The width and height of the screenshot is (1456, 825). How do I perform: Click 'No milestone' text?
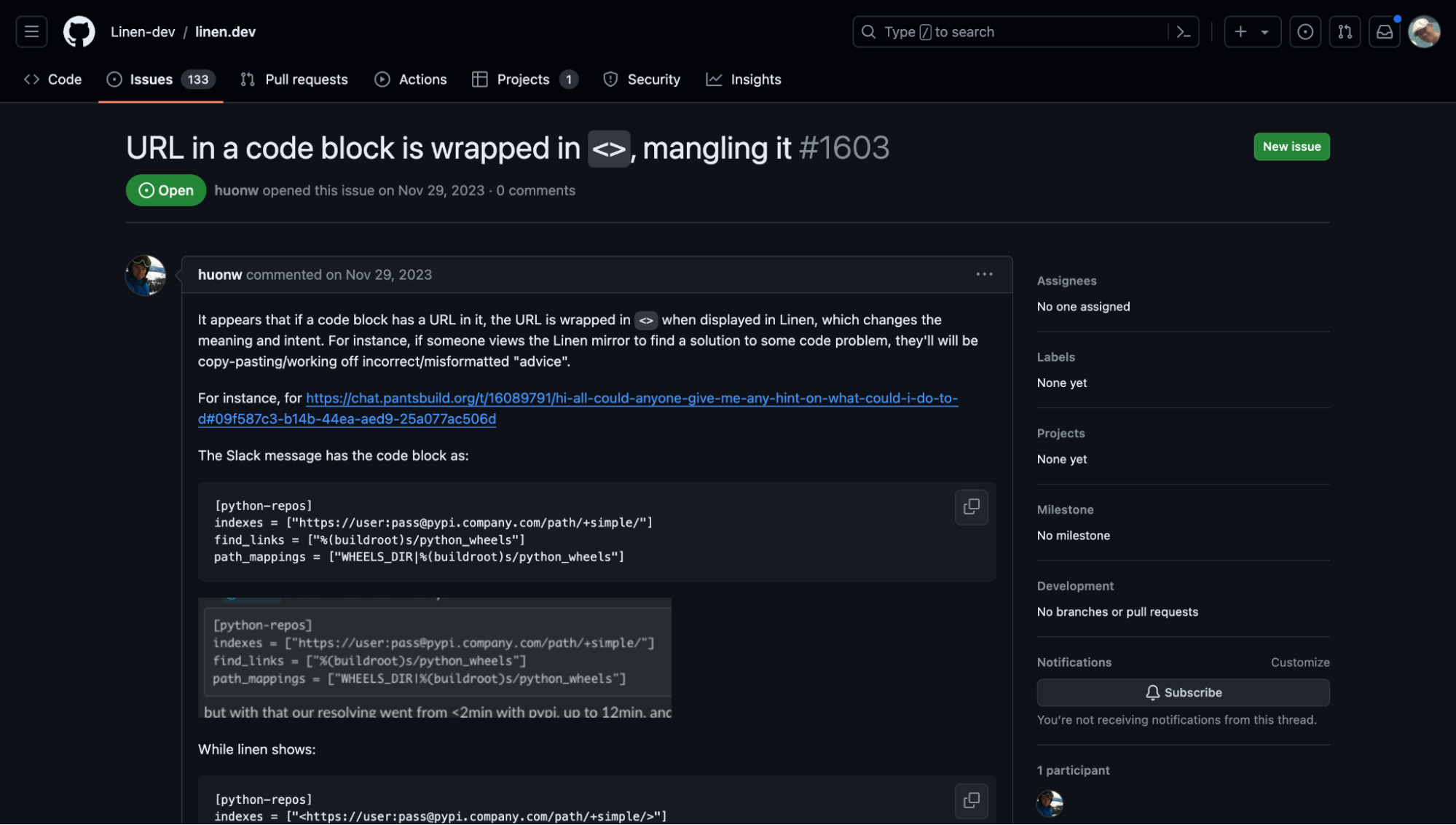[x=1073, y=536]
